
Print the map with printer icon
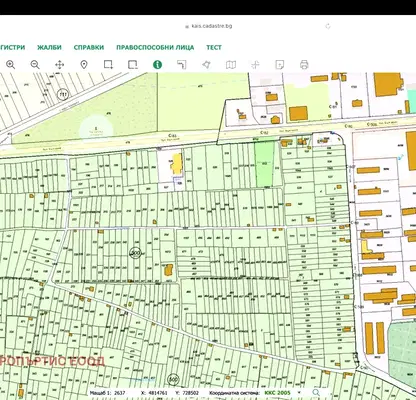click(304, 64)
